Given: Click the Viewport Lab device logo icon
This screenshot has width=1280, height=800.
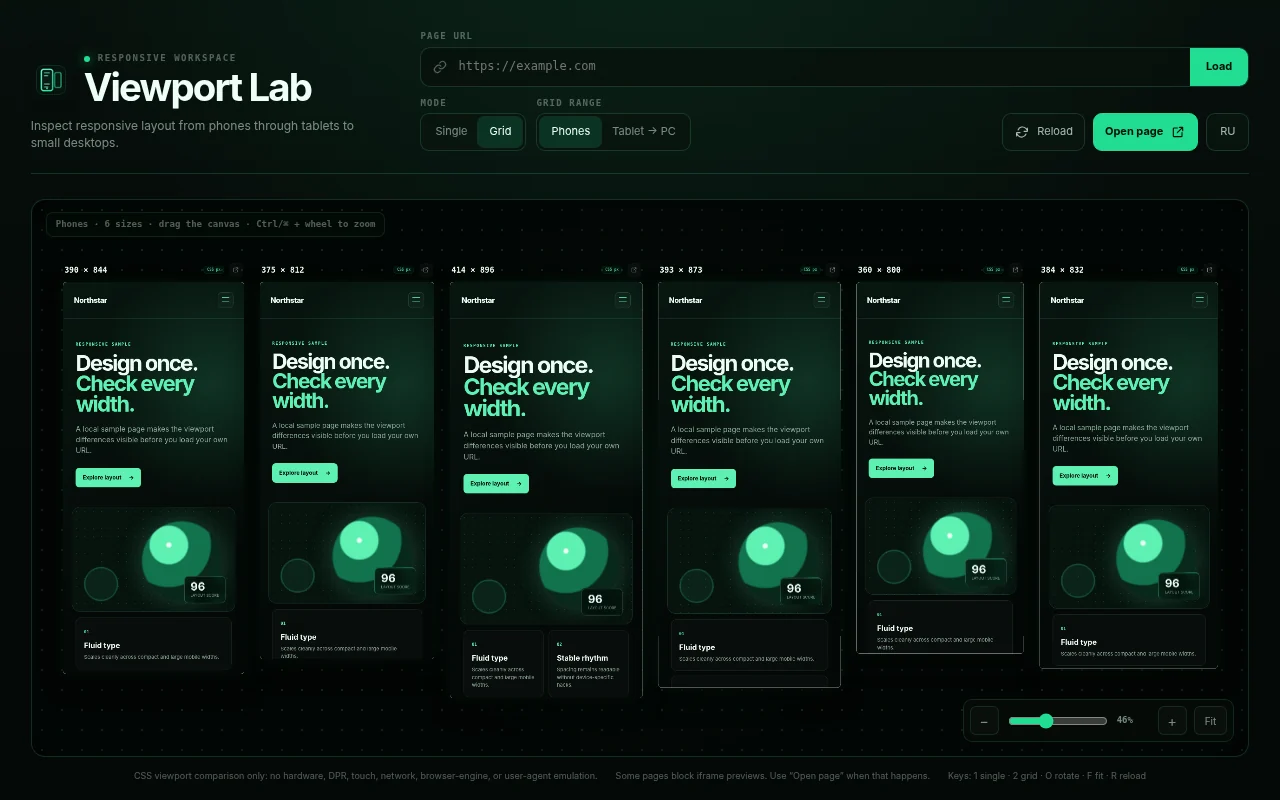Looking at the screenshot, I should pos(50,80).
